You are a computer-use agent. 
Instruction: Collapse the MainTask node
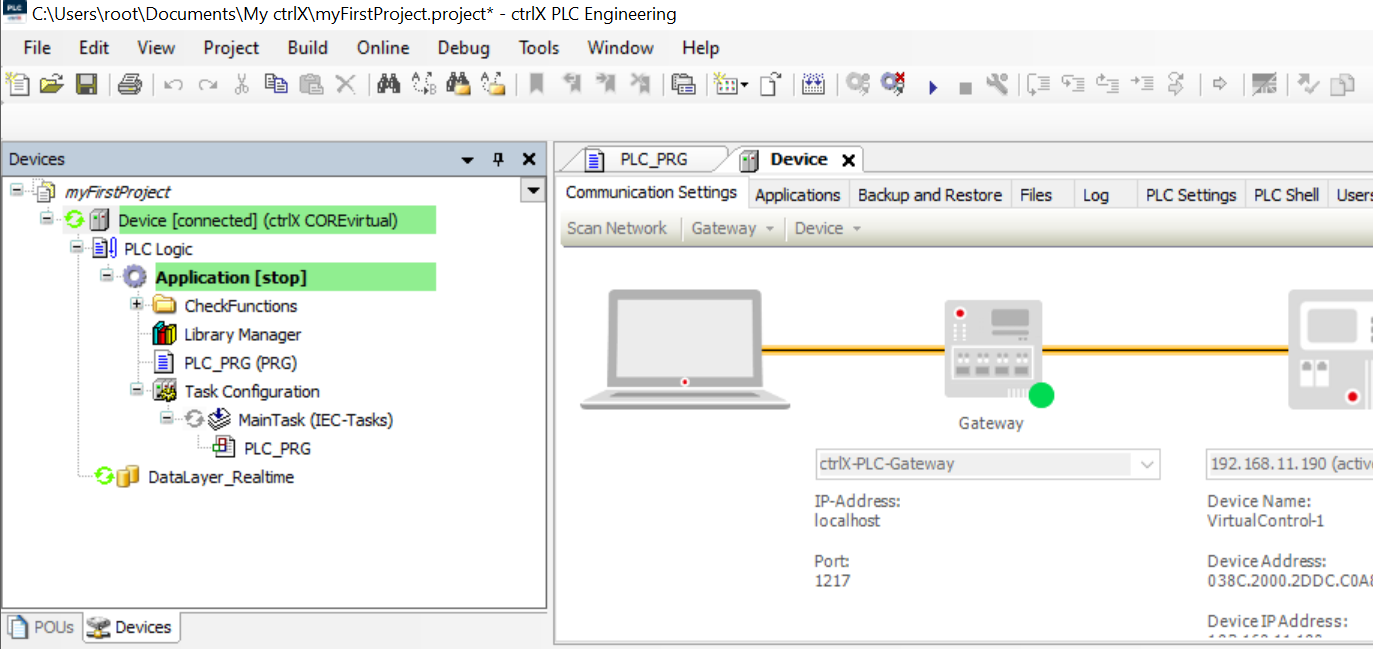[x=166, y=419]
